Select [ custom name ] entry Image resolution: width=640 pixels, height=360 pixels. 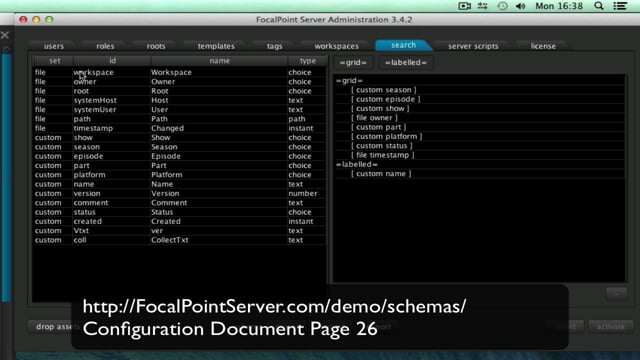tap(381, 174)
